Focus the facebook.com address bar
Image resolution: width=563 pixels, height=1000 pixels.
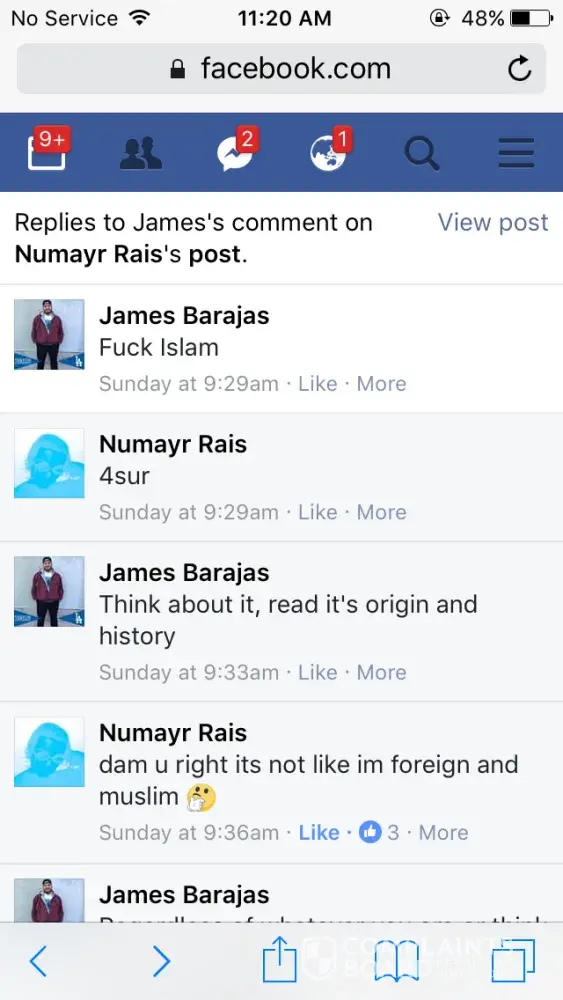(281, 69)
